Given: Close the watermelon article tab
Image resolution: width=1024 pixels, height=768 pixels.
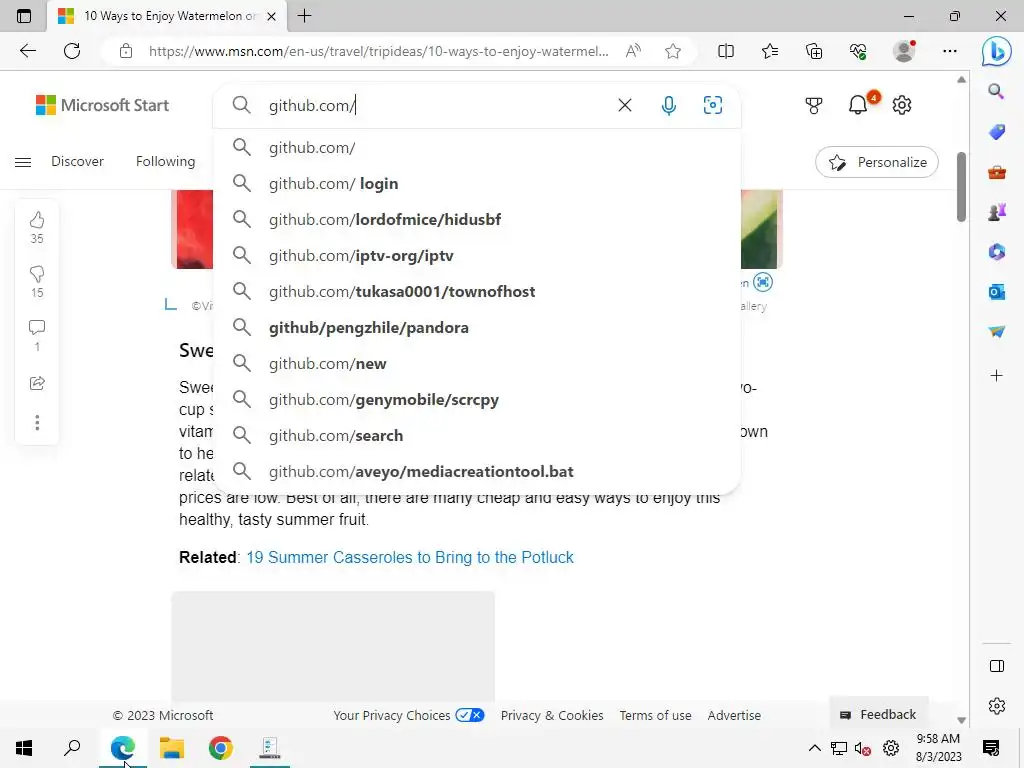Looking at the screenshot, I should 272,16.
